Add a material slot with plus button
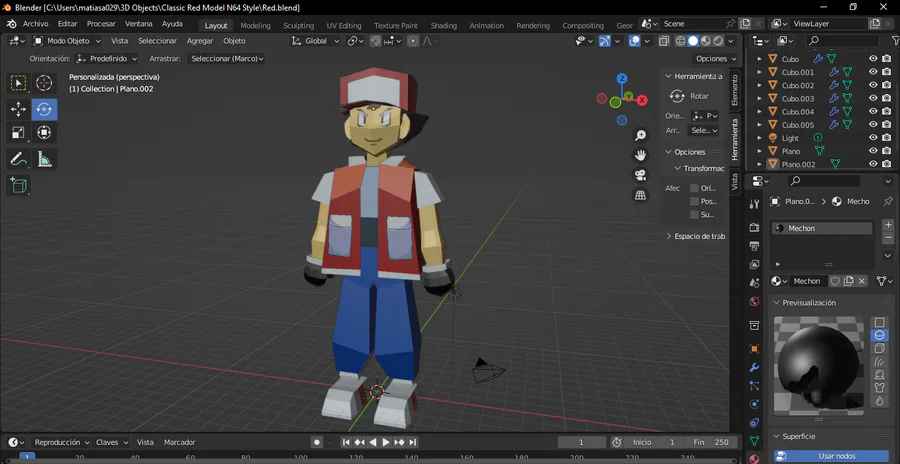The width and height of the screenshot is (900, 464). coord(887,225)
